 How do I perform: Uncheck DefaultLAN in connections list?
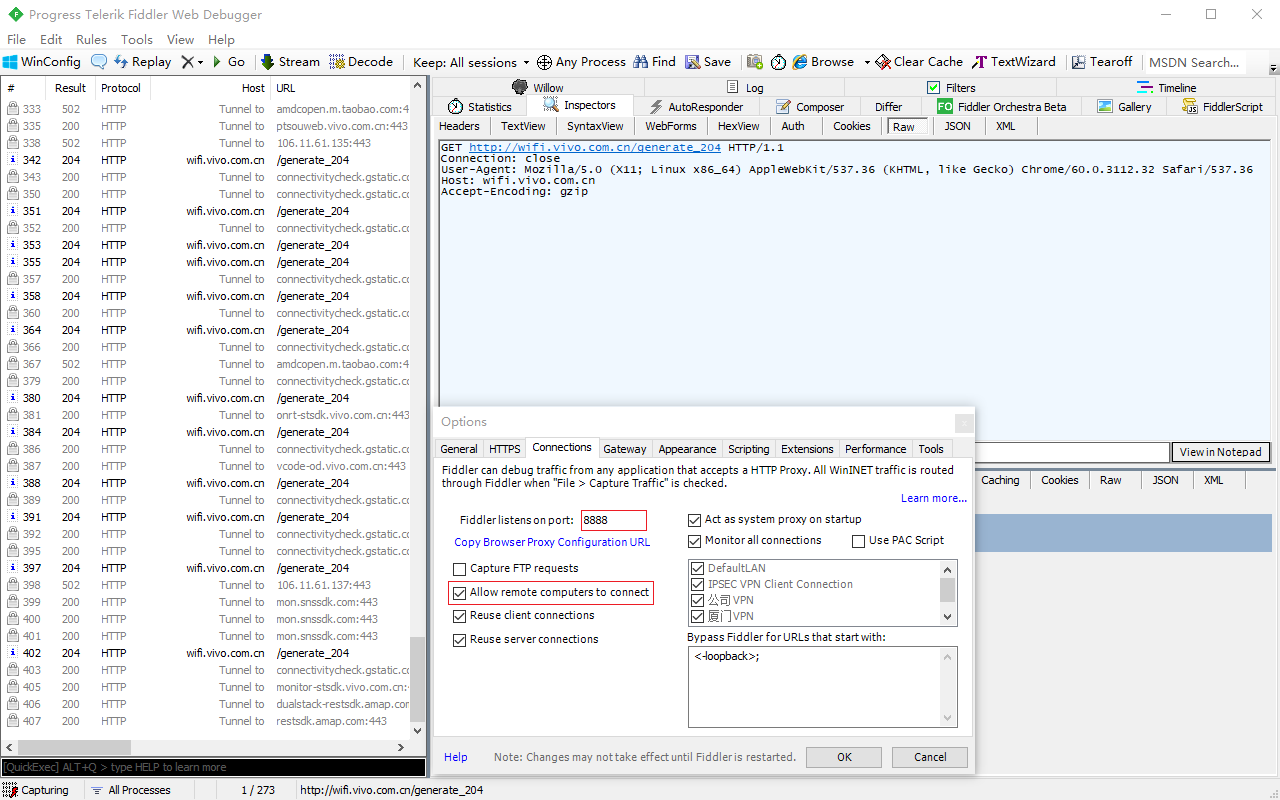697,569
